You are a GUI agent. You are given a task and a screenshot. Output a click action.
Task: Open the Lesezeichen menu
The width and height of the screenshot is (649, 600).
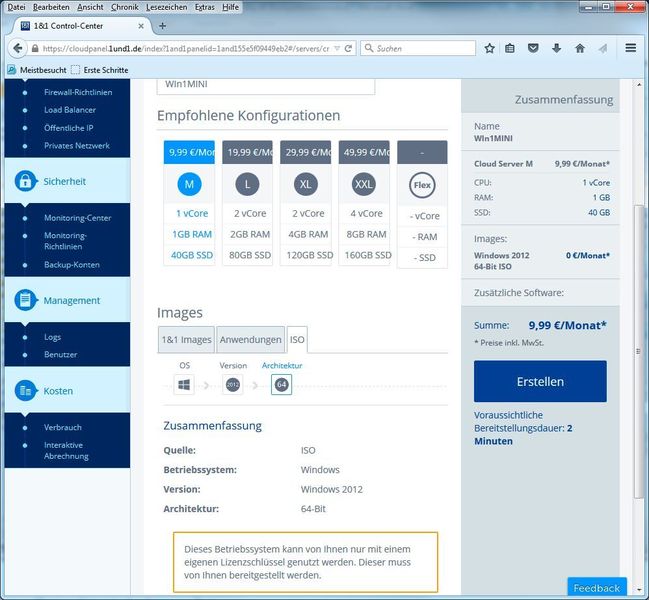(166, 7)
